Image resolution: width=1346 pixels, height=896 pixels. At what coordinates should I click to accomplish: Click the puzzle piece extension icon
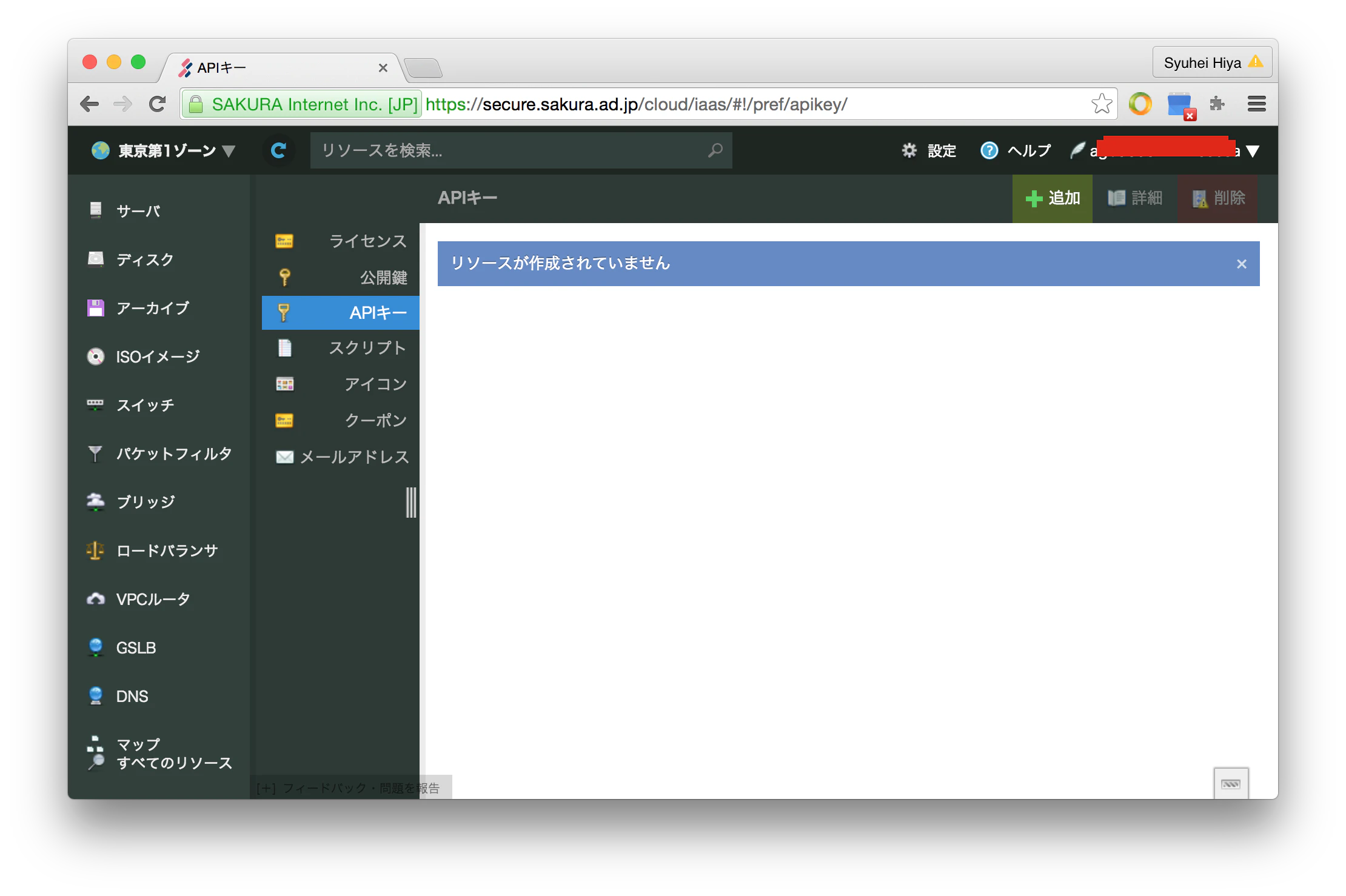[1217, 104]
